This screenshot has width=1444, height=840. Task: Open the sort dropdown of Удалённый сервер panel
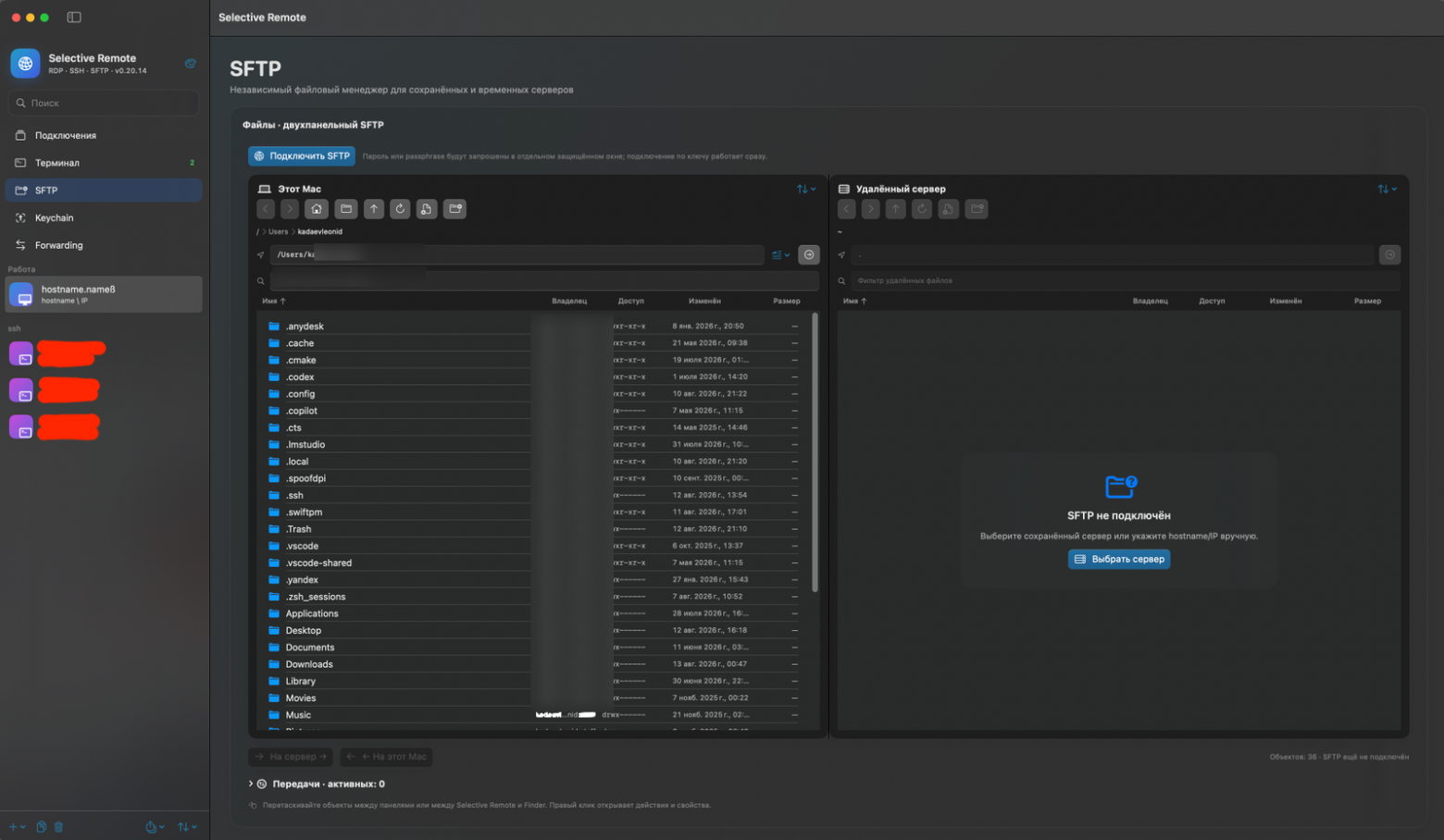click(1387, 189)
